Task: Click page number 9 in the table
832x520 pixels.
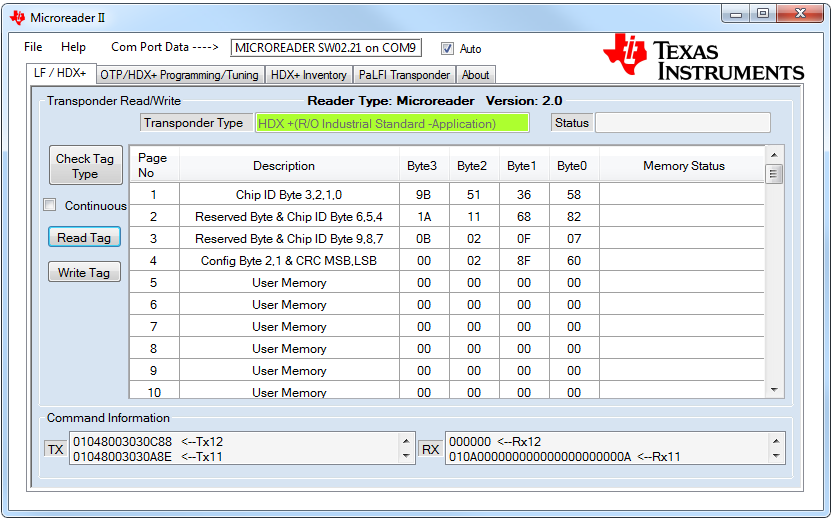Action: (x=153, y=371)
